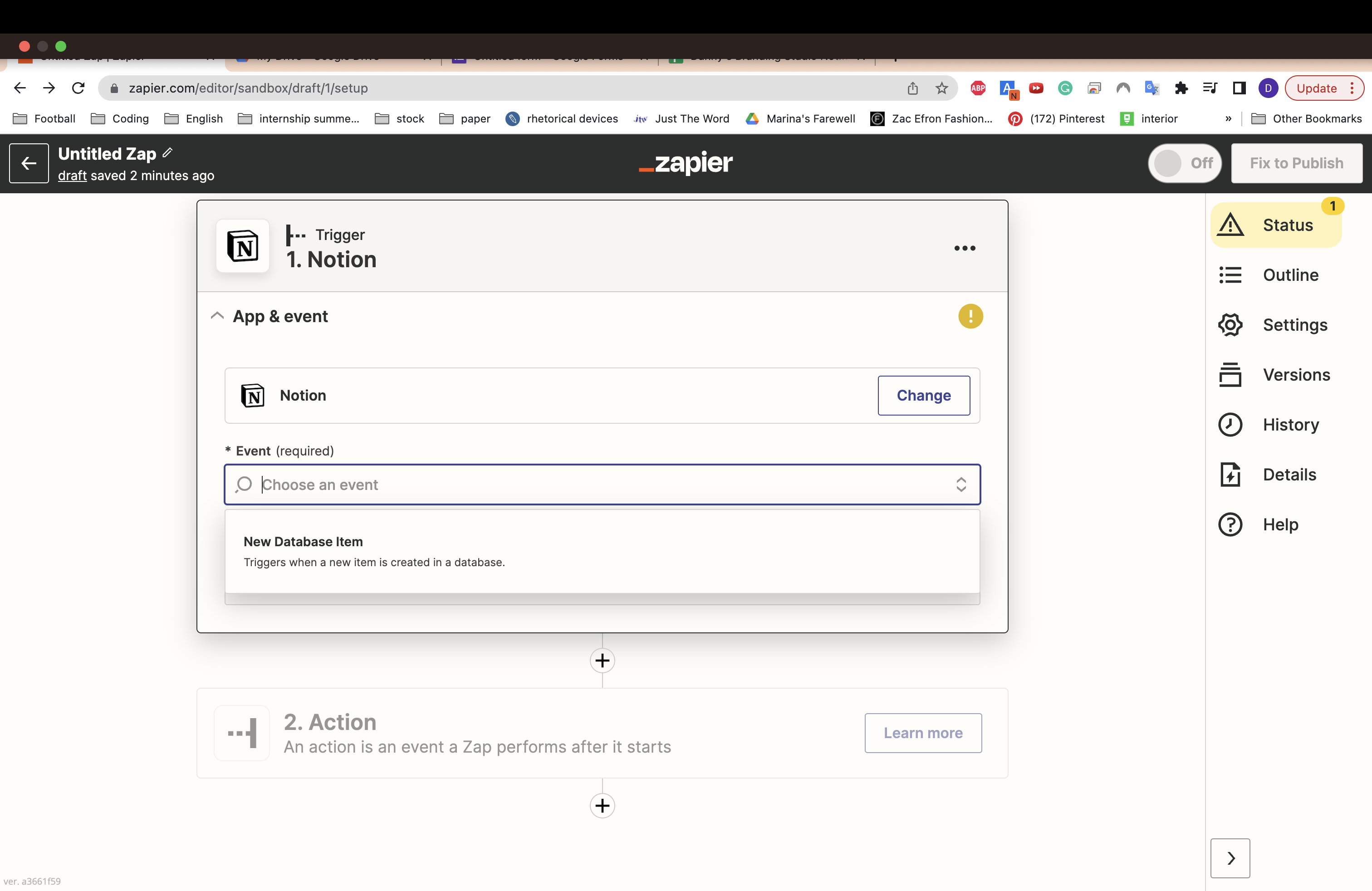This screenshot has width=1372, height=891.
Task: Click the Fix to Publish button
Action: [1297, 163]
